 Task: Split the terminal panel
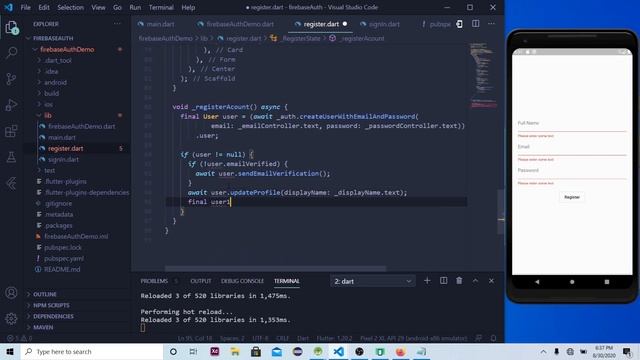pyautogui.click(x=443, y=281)
